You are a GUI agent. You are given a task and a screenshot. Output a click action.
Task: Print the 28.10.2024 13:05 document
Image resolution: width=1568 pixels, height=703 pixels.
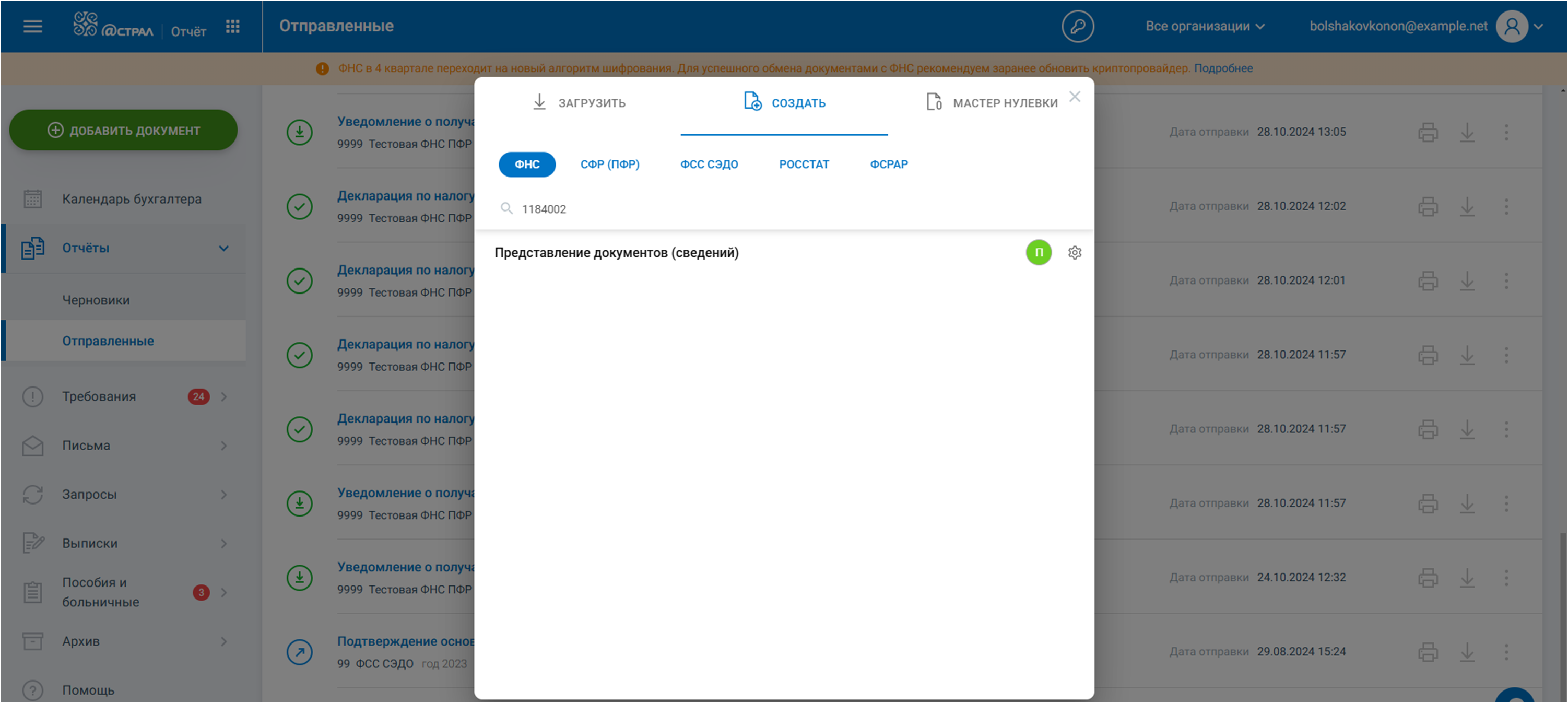point(1428,132)
